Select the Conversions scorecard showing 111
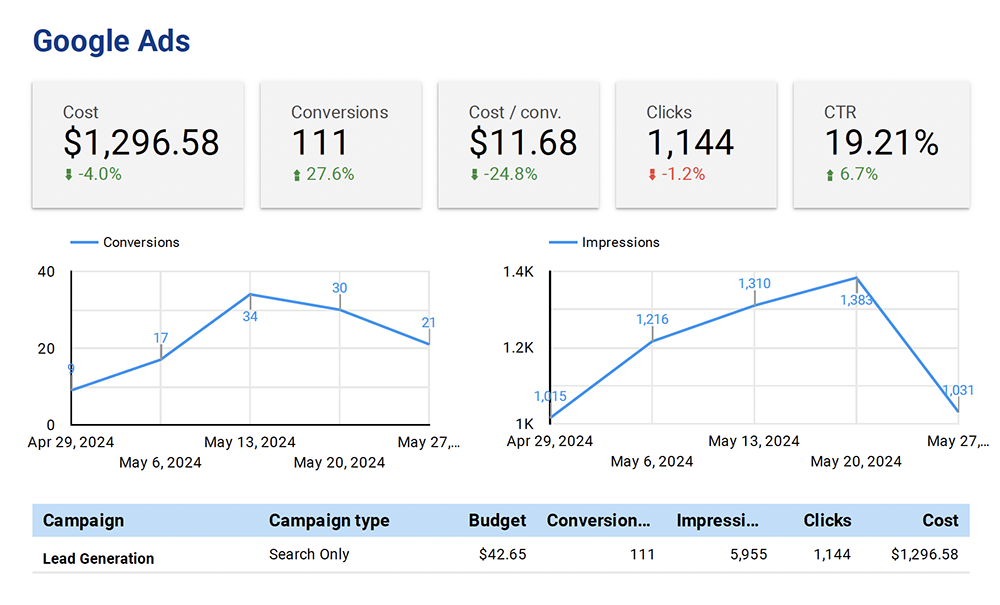Viewport: 1000px width, 605px height. [x=341, y=144]
